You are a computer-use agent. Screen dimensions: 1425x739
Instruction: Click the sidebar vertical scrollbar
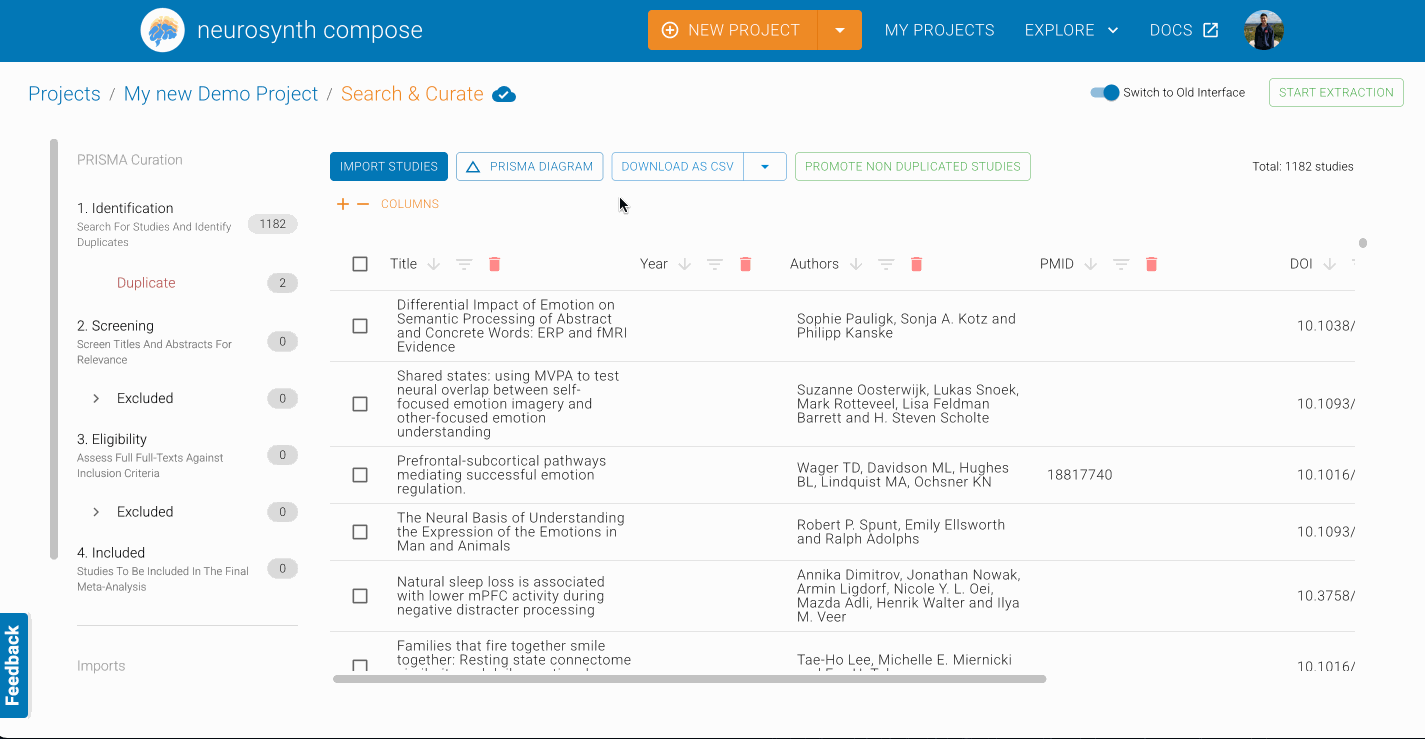[54, 349]
